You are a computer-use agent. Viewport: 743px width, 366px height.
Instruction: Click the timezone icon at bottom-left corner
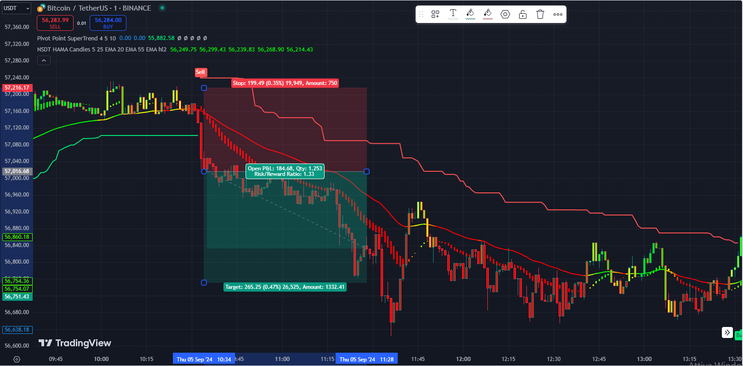pyautogui.click(x=17, y=359)
